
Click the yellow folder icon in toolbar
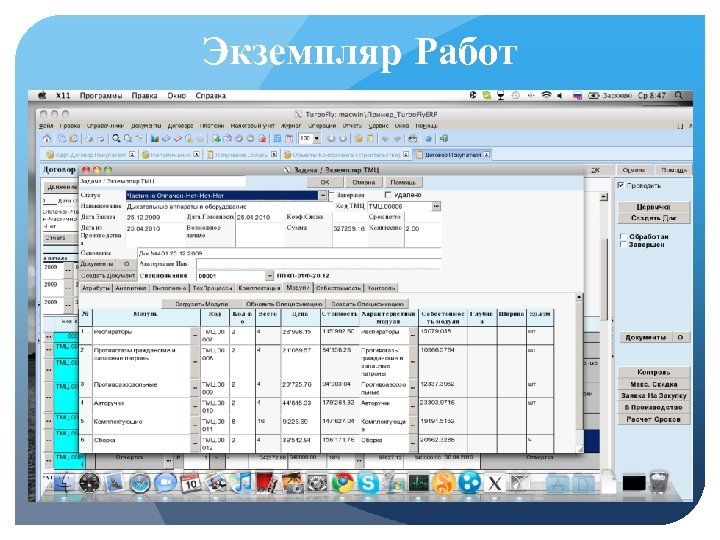point(358,138)
